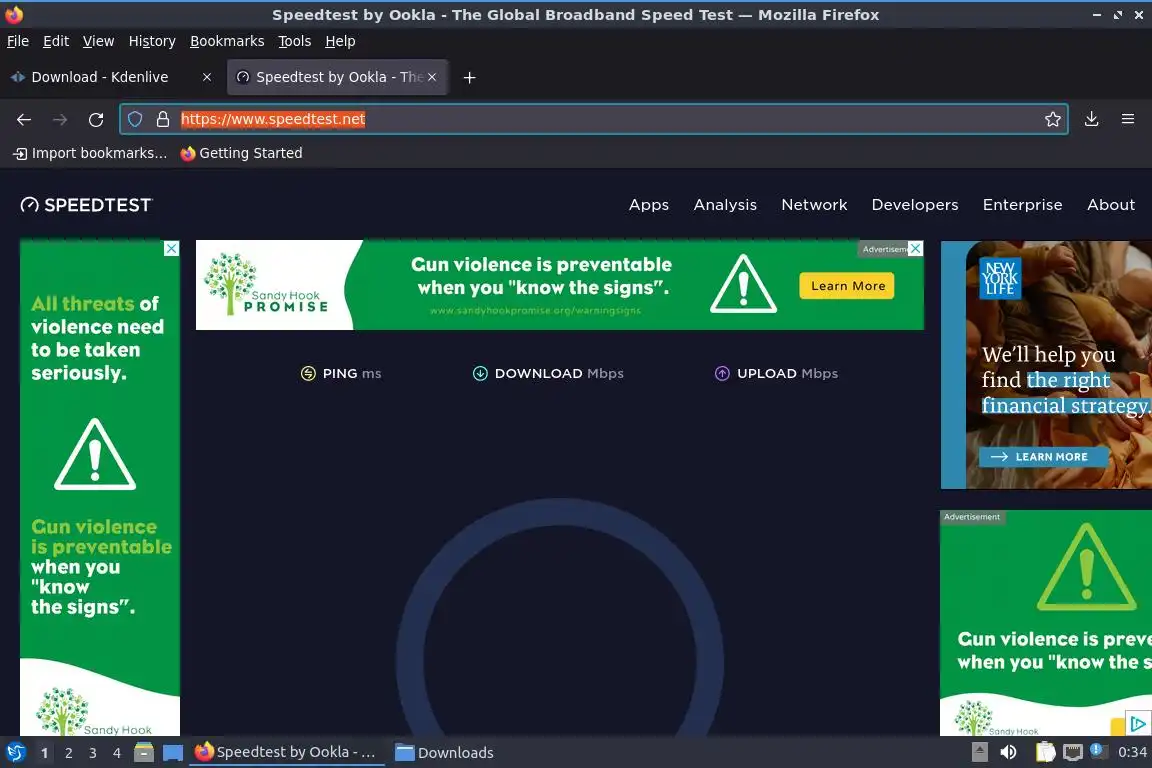Click Import bookmarks in bookmarks toolbar
The image size is (1152, 768).
[90, 153]
